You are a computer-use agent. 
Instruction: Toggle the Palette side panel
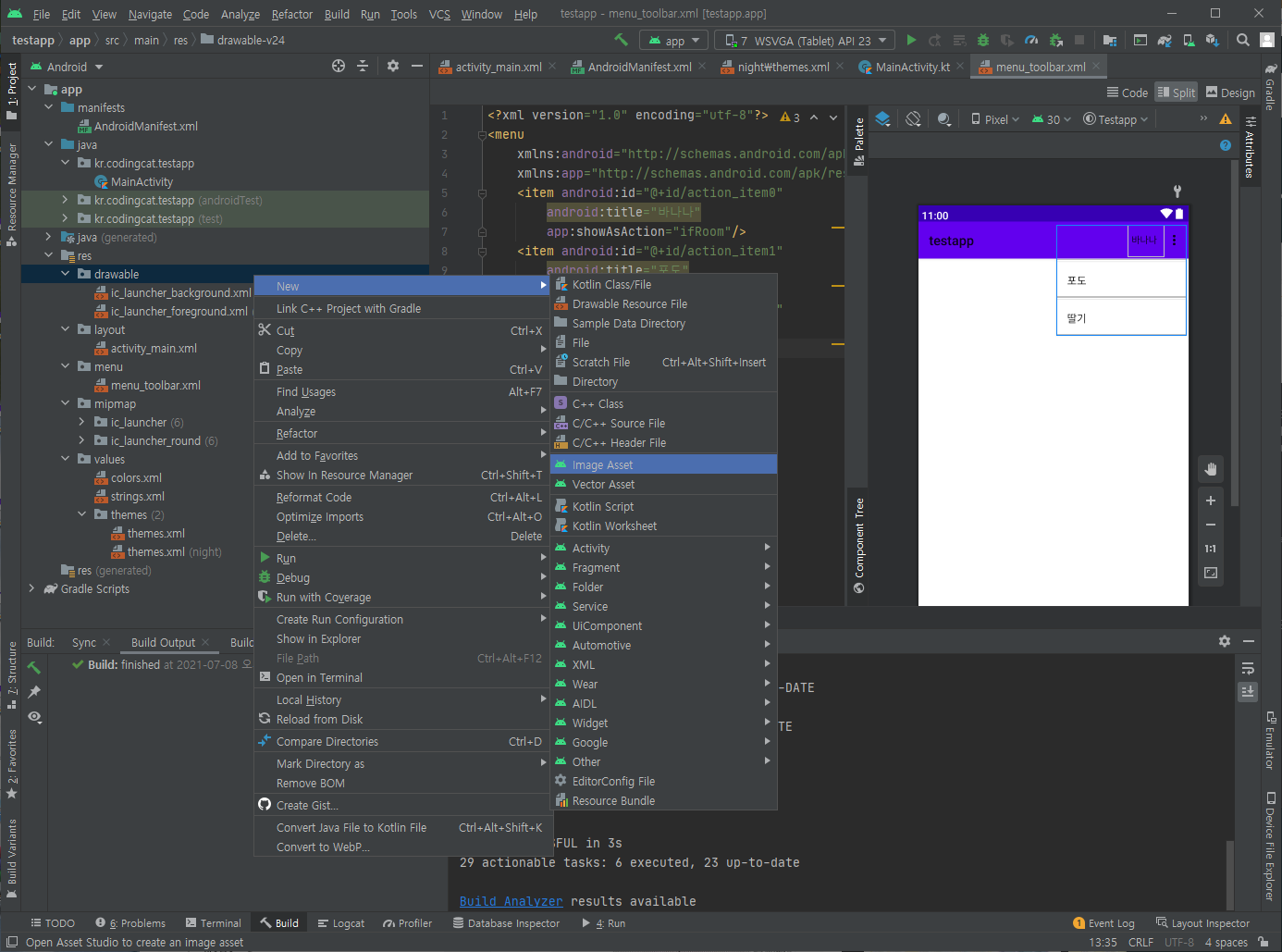point(858,140)
